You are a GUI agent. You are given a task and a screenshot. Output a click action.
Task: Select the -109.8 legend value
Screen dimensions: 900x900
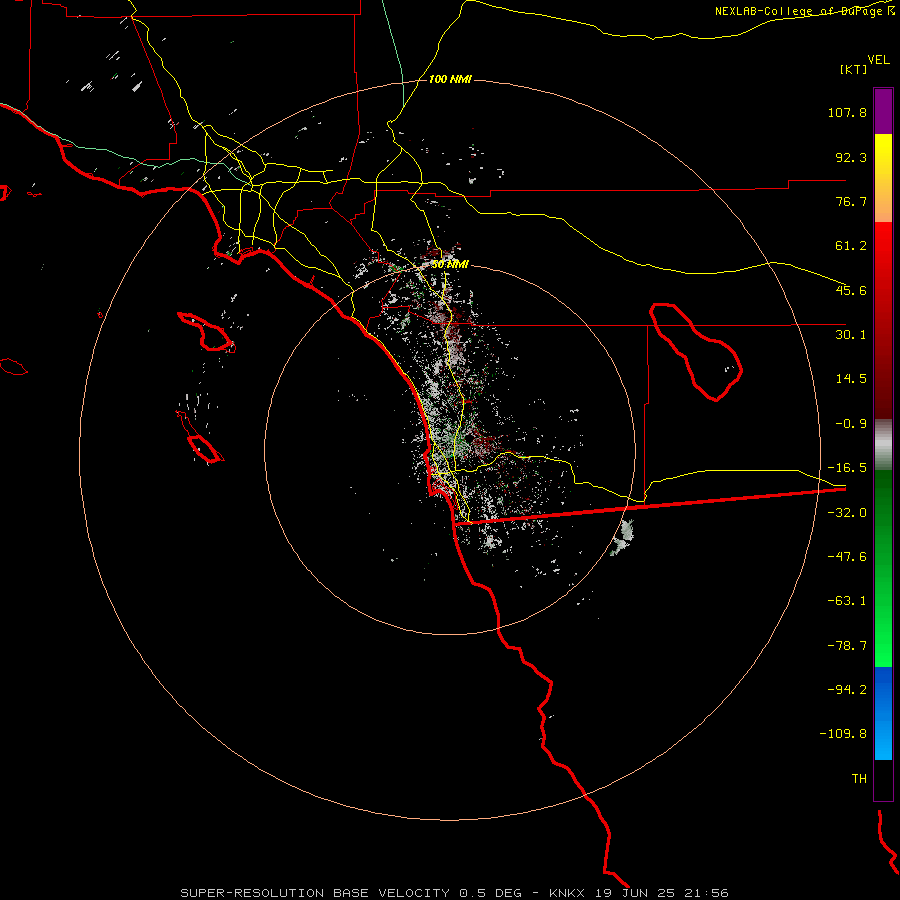coord(843,734)
